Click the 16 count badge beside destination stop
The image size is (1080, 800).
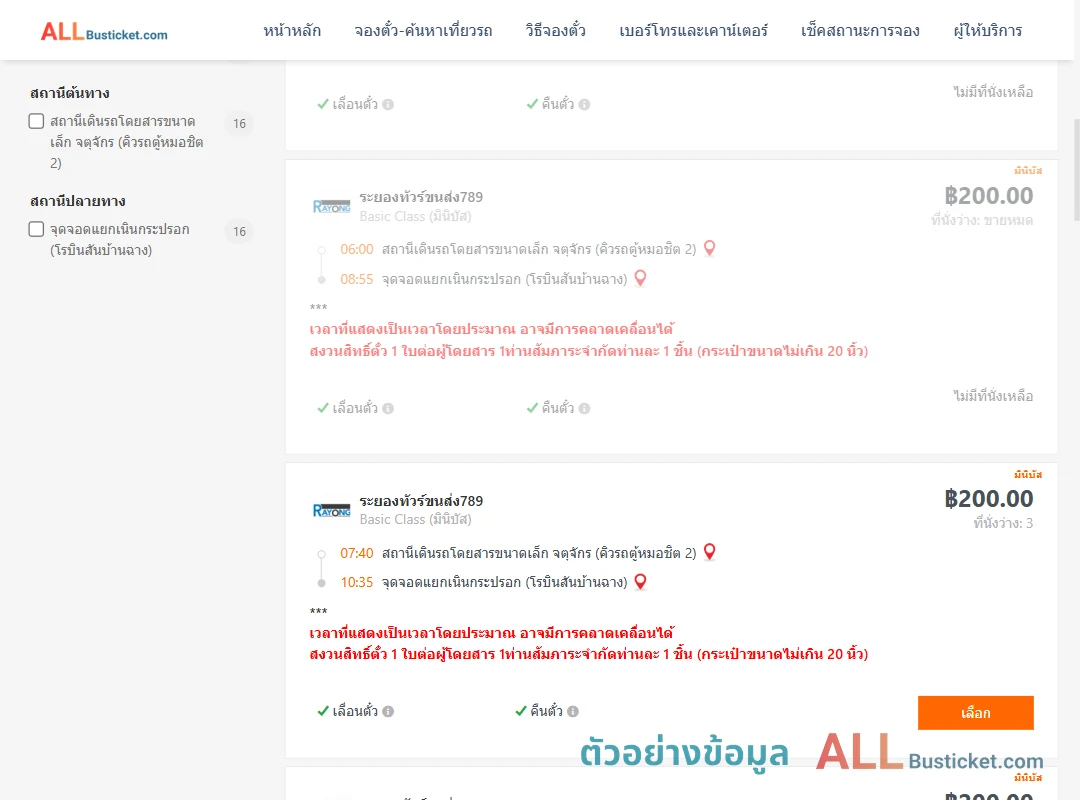coord(239,232)
